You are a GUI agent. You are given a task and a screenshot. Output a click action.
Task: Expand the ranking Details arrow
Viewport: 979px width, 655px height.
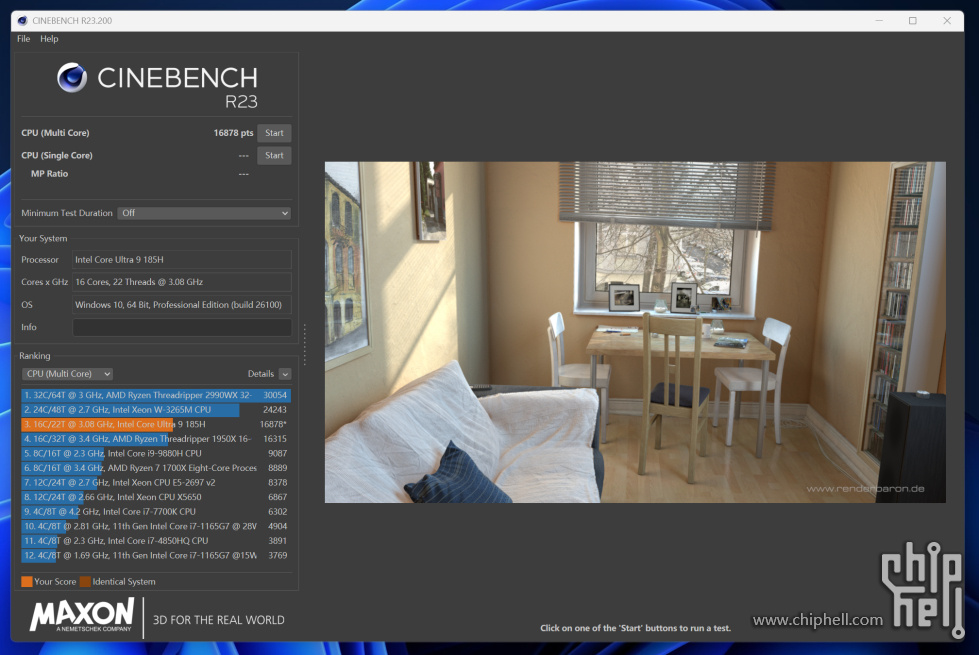coord(285,374)
